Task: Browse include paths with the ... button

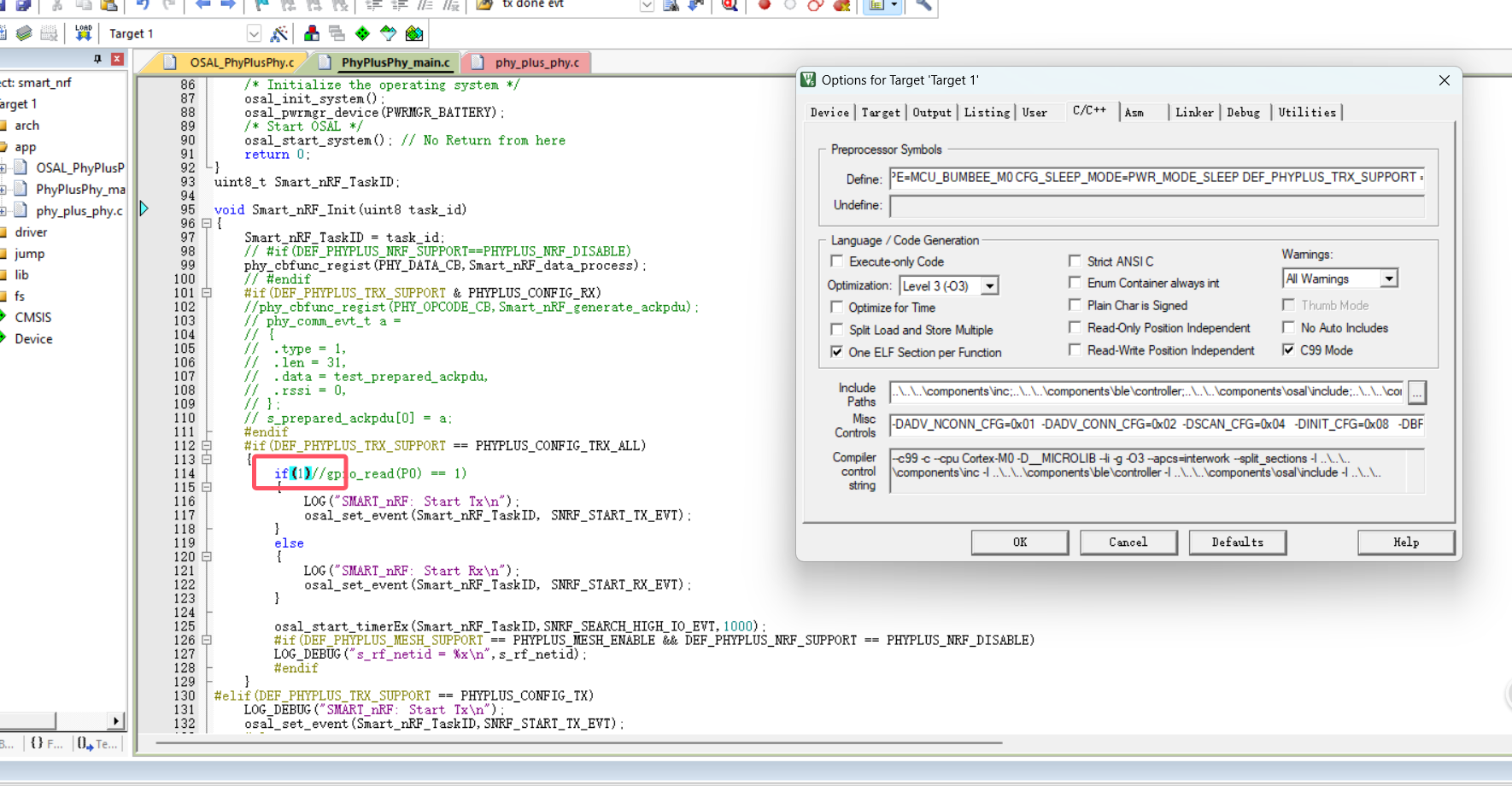Action: click(x=1416, y=392)
